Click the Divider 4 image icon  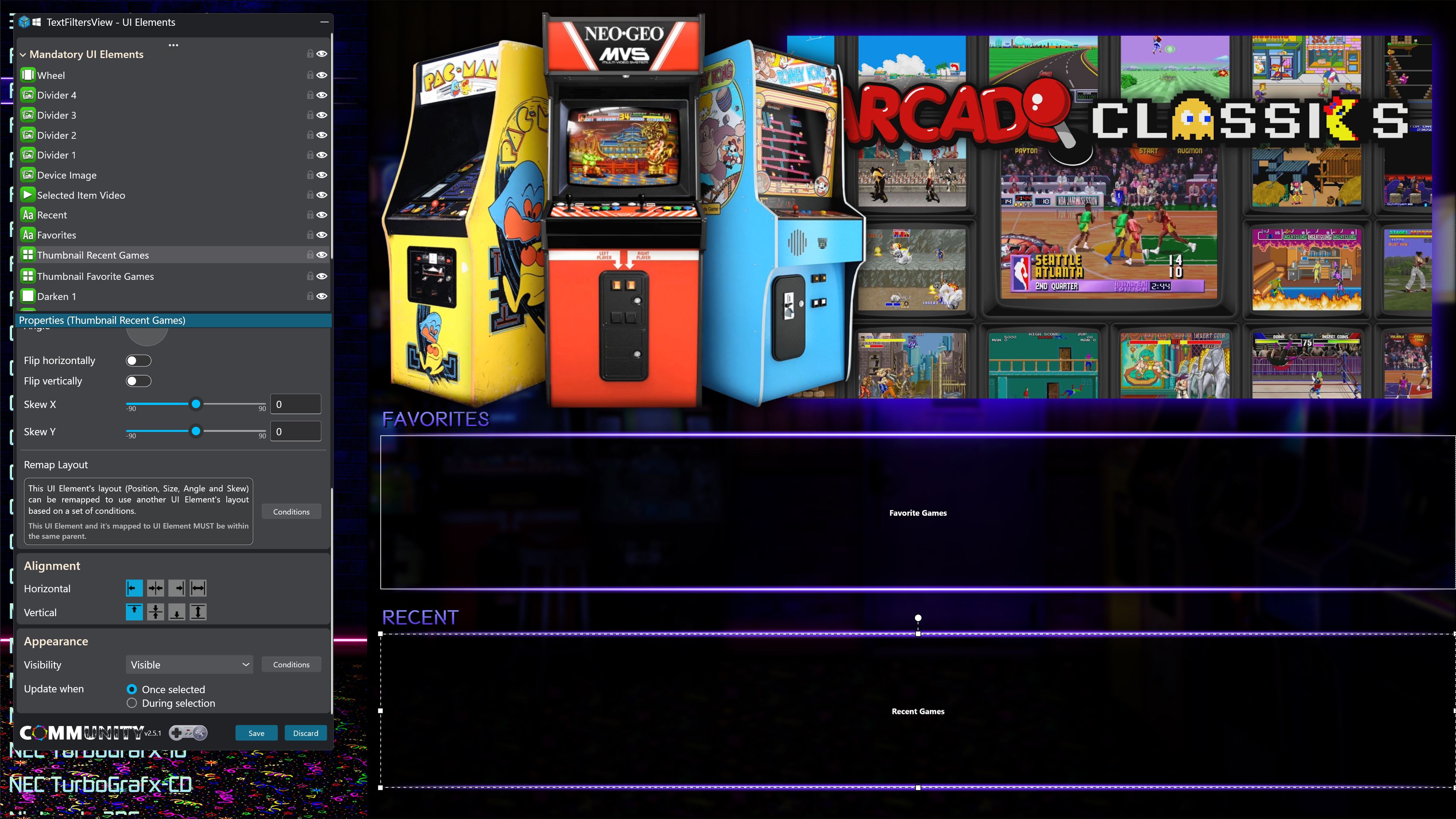click(28, 95)
